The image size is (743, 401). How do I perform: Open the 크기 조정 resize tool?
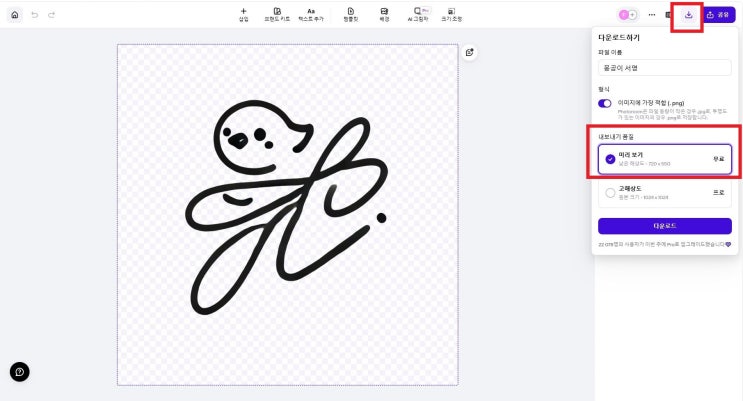452,14
